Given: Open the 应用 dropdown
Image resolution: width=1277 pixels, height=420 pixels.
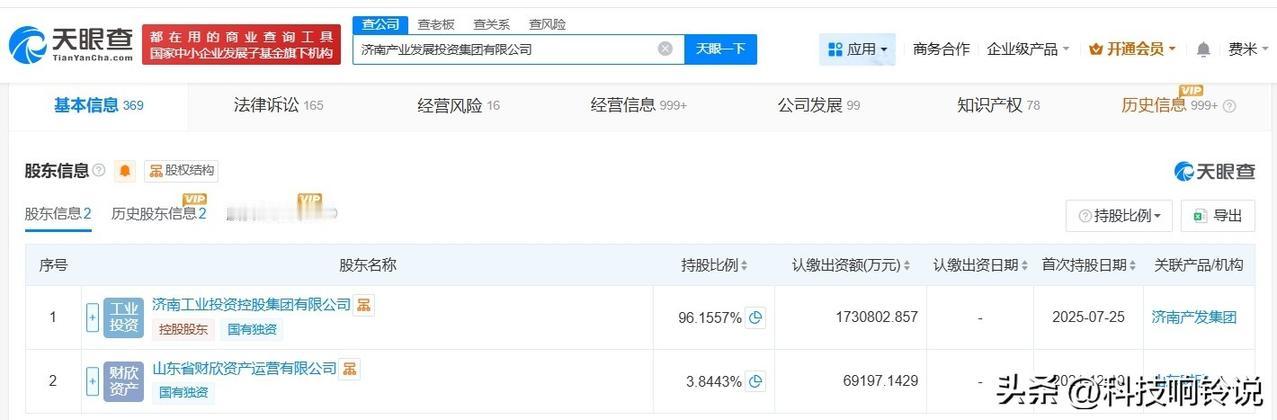Looking at the screenshot, I should [x=858, y=49].
